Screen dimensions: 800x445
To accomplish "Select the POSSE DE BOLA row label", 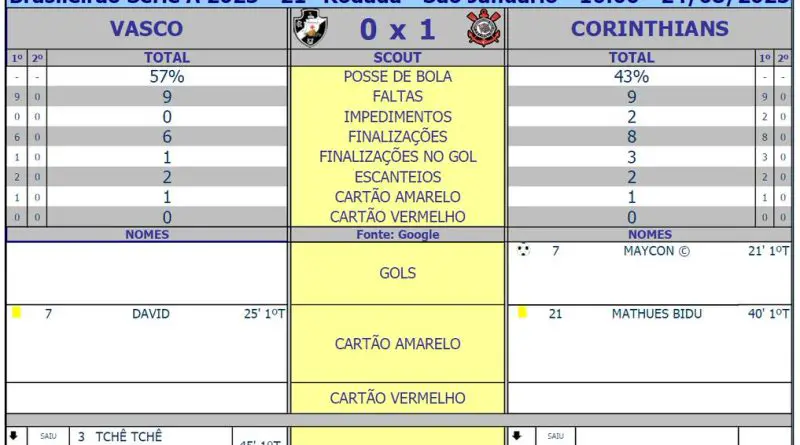I will (397, 77).
